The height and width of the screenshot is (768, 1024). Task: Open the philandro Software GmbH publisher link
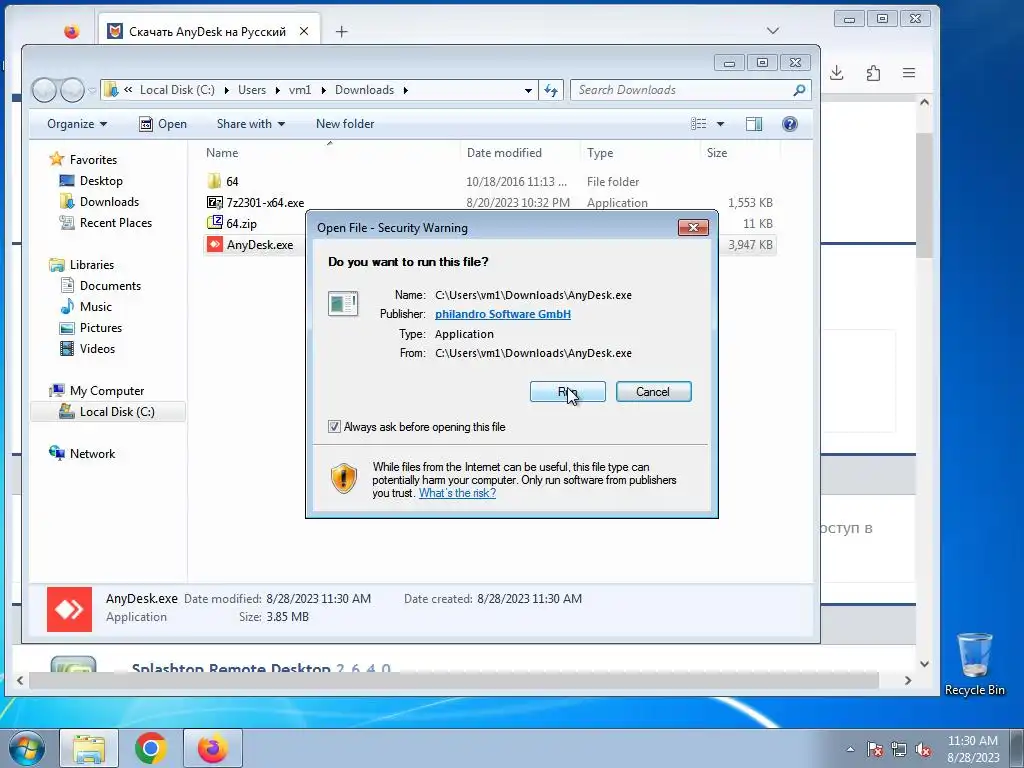click(x=503, y=314)
